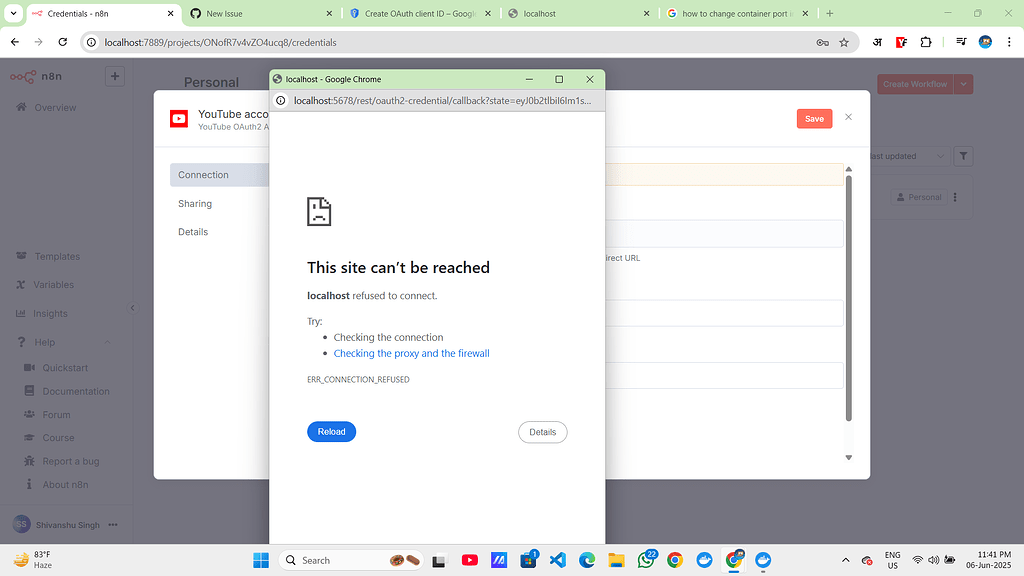Reload the failed localhost callback page
The width and height of the screenshot is (1024, 576).
(x=331, y=431)
